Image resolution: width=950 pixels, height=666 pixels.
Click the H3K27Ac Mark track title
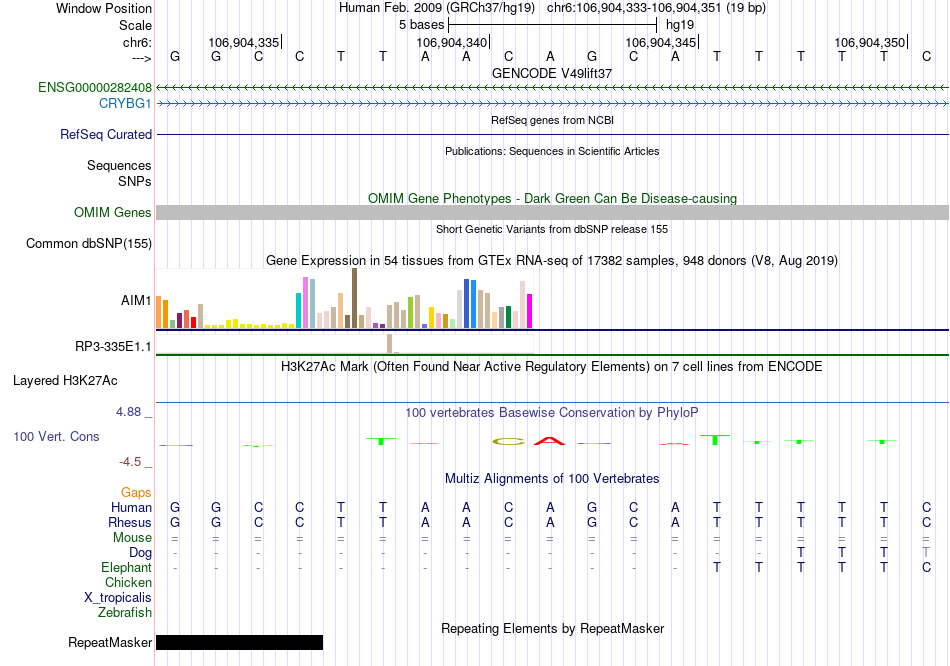pyautogui.click(x=552, y=367)
